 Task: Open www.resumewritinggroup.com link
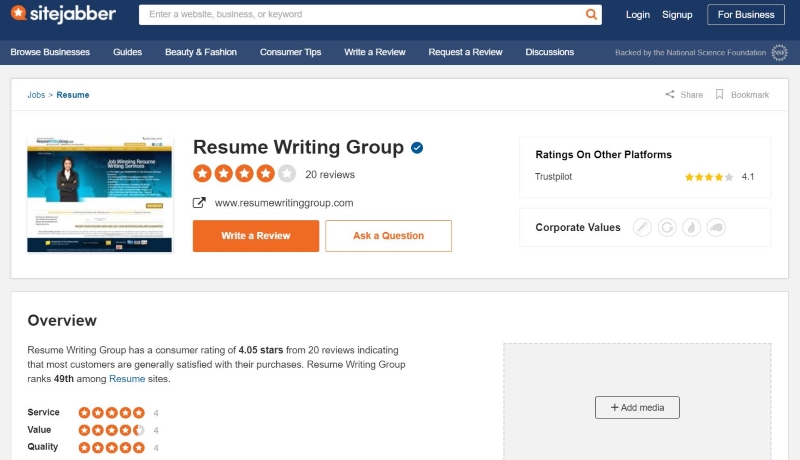pos(284,203)
